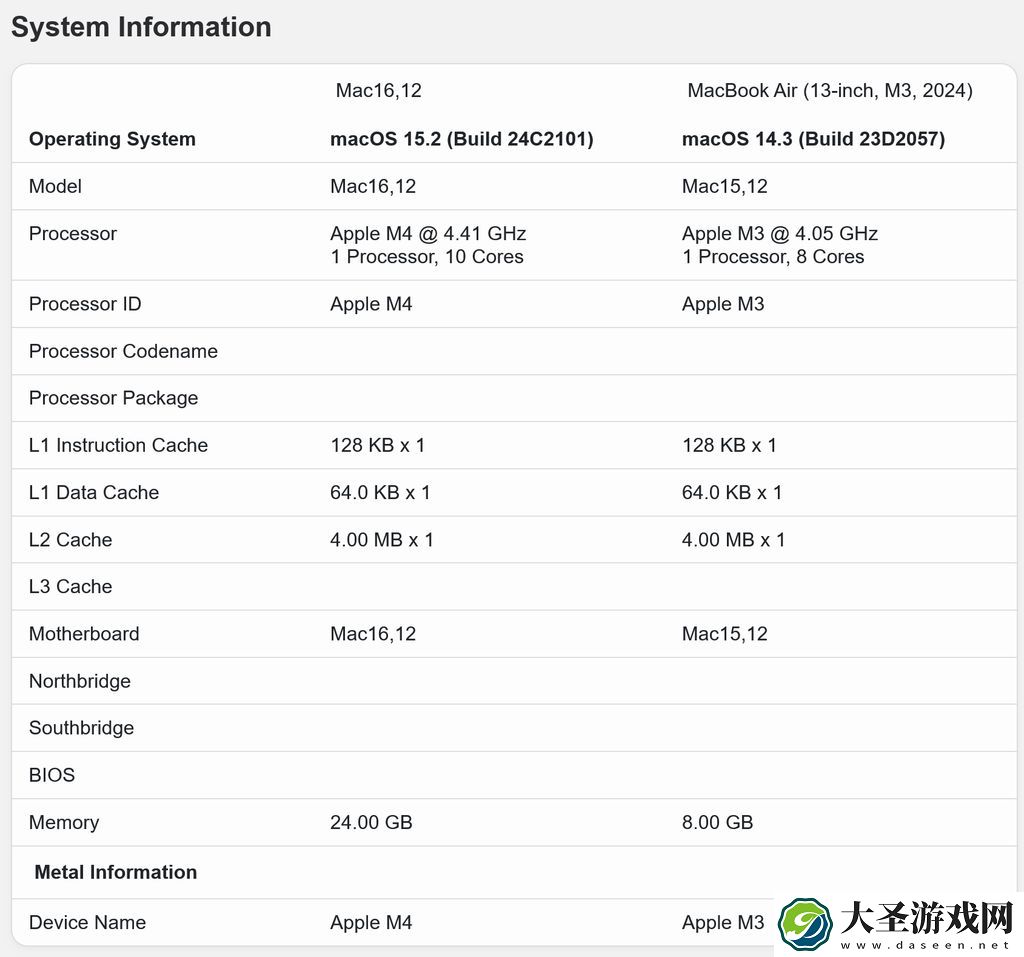Image resolution: width=1024 pixels, height=957 pixels.
Task: Select "4.00 MB x 1" under the Mac16,12 column
Action: (381, 540)
